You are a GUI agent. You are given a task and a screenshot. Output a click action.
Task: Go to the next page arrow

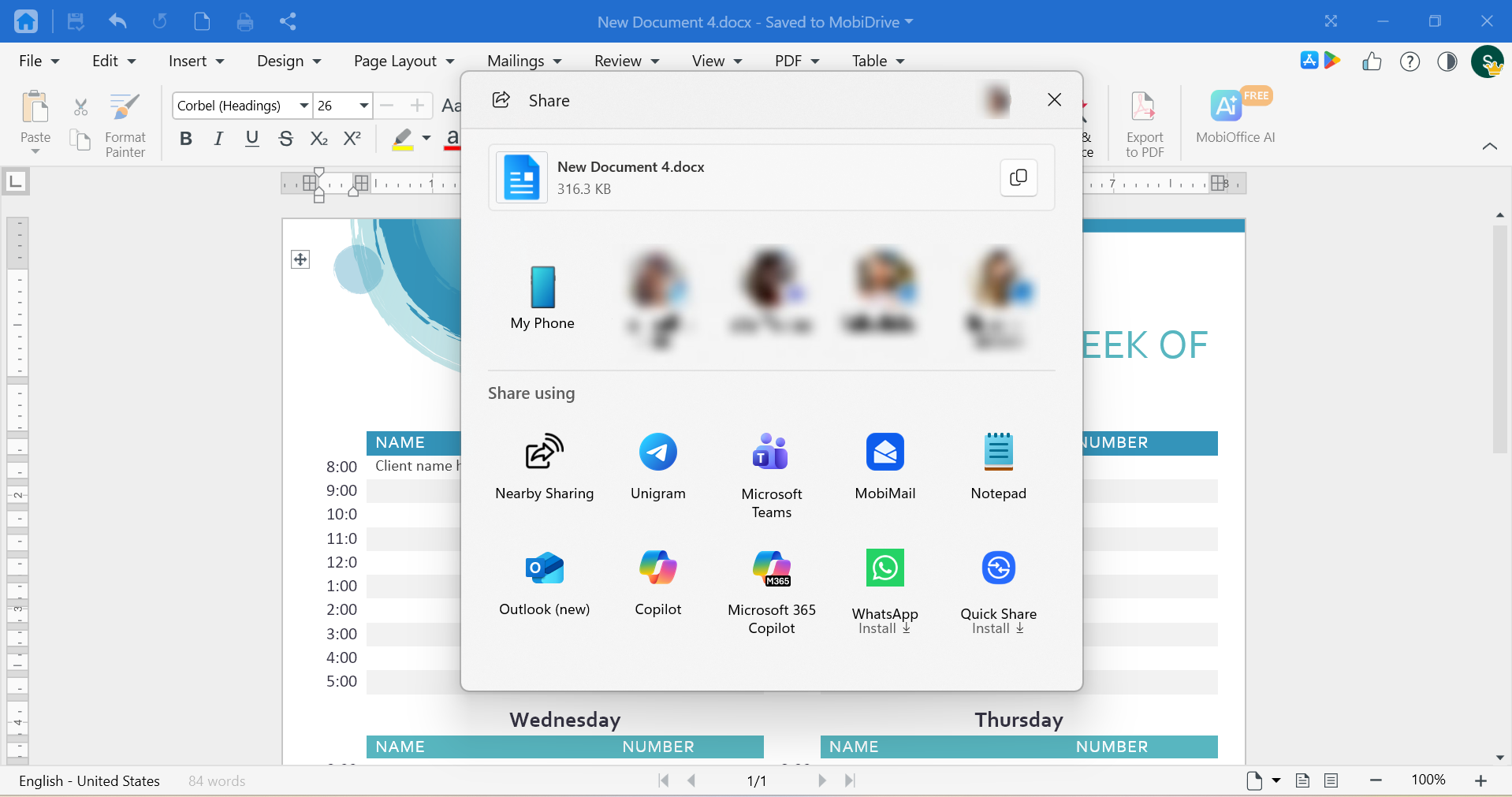point(822,780)
